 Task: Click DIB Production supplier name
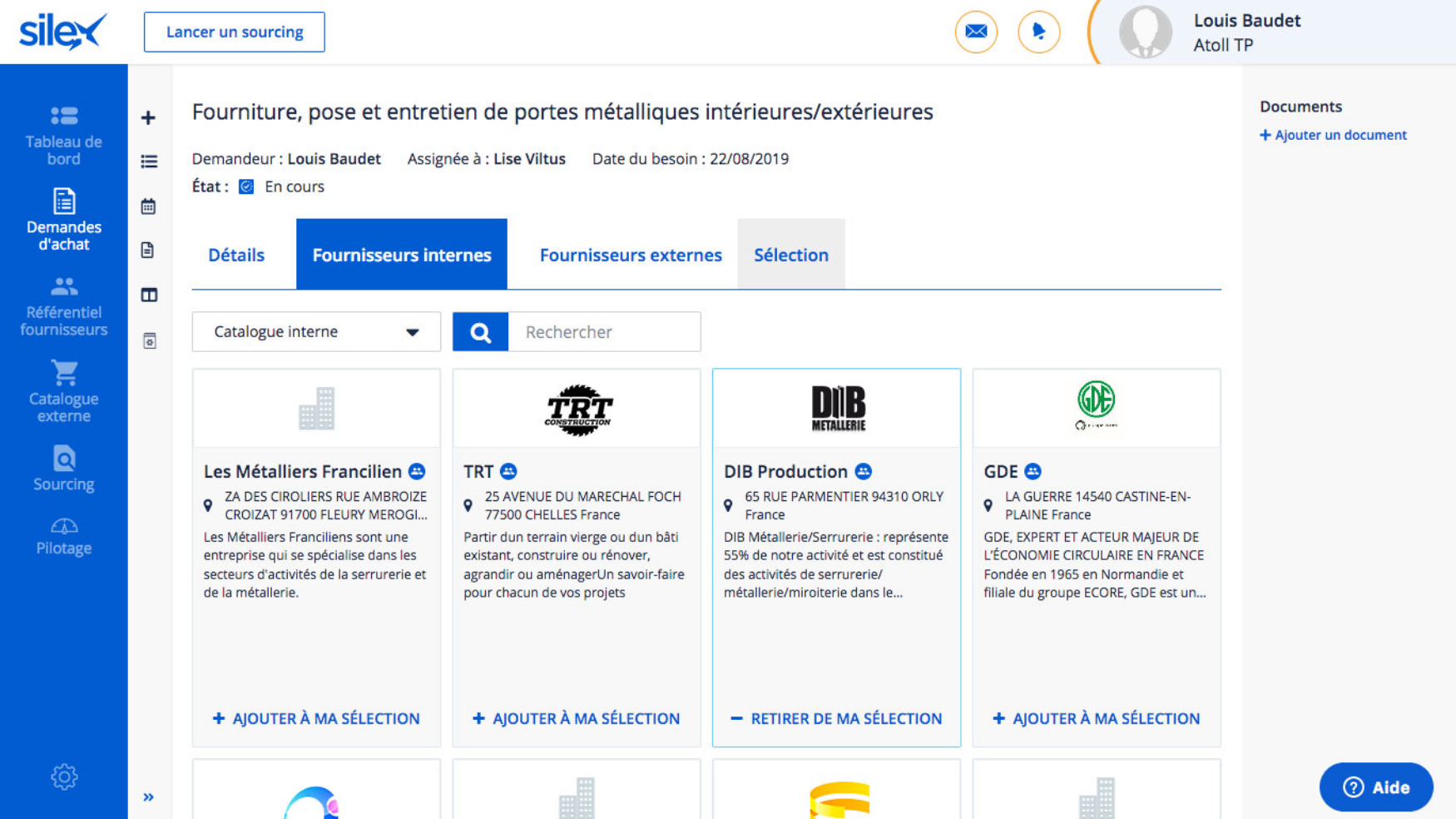pyautogui.click(x=785, y=471)
